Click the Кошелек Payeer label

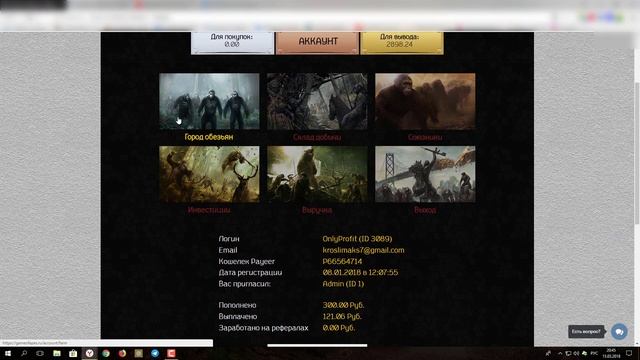pos(247,261)
